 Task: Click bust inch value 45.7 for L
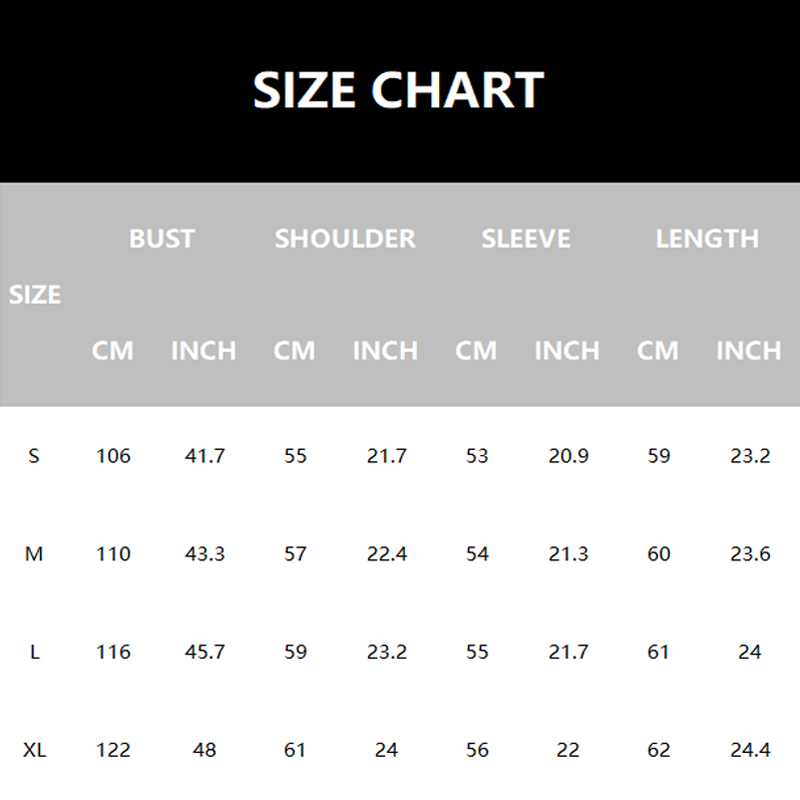pos(205,652)
